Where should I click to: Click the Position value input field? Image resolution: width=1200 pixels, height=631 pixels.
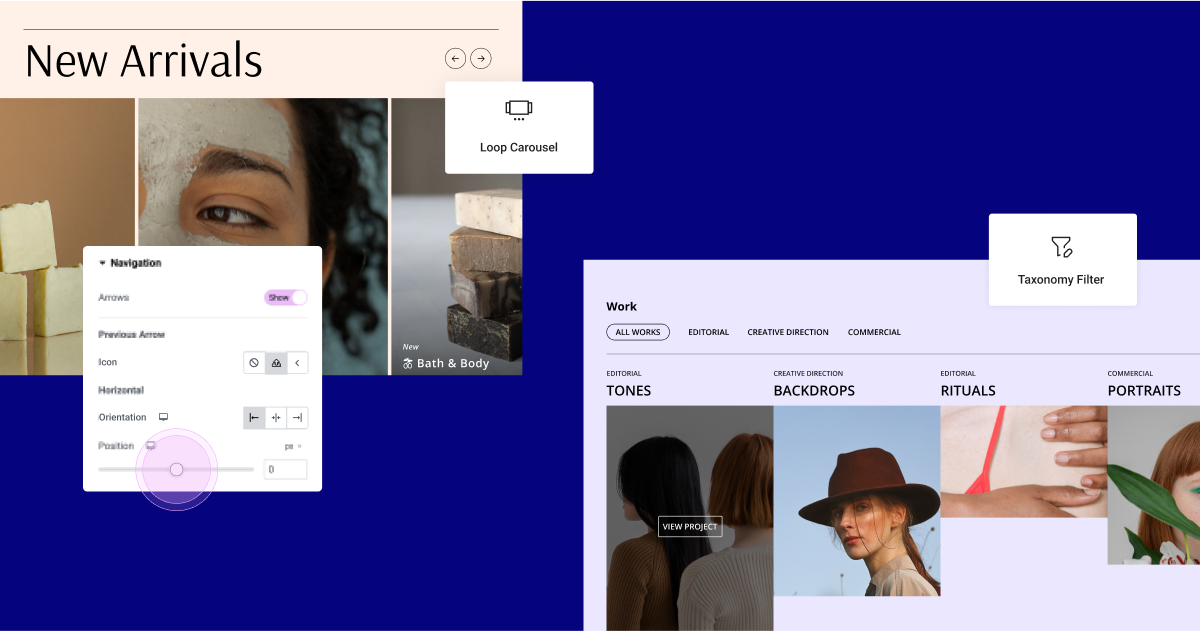(286, 469)
